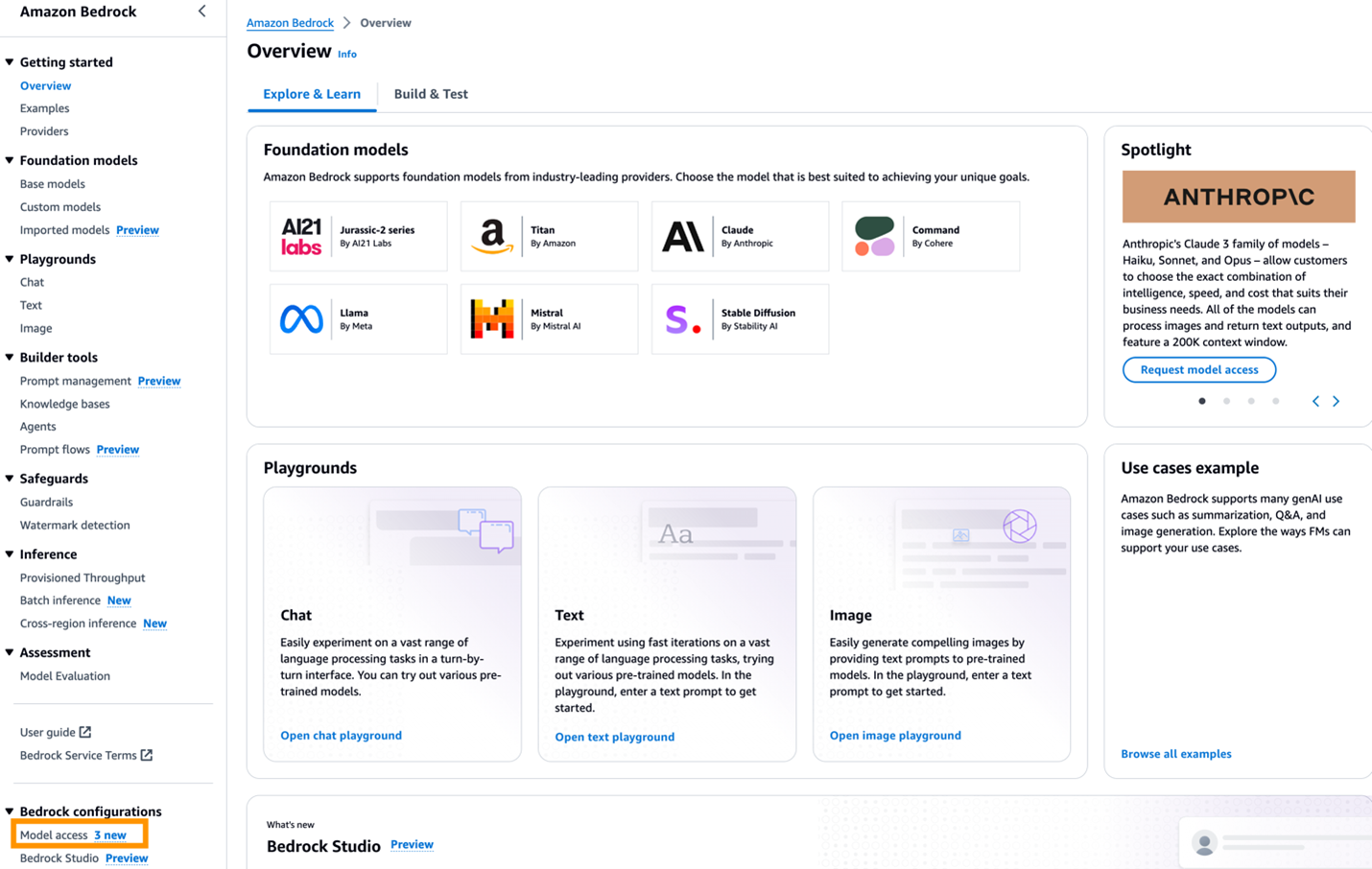Open image playground link
The width and height of the screenshot is (1372, 869).
895,736
